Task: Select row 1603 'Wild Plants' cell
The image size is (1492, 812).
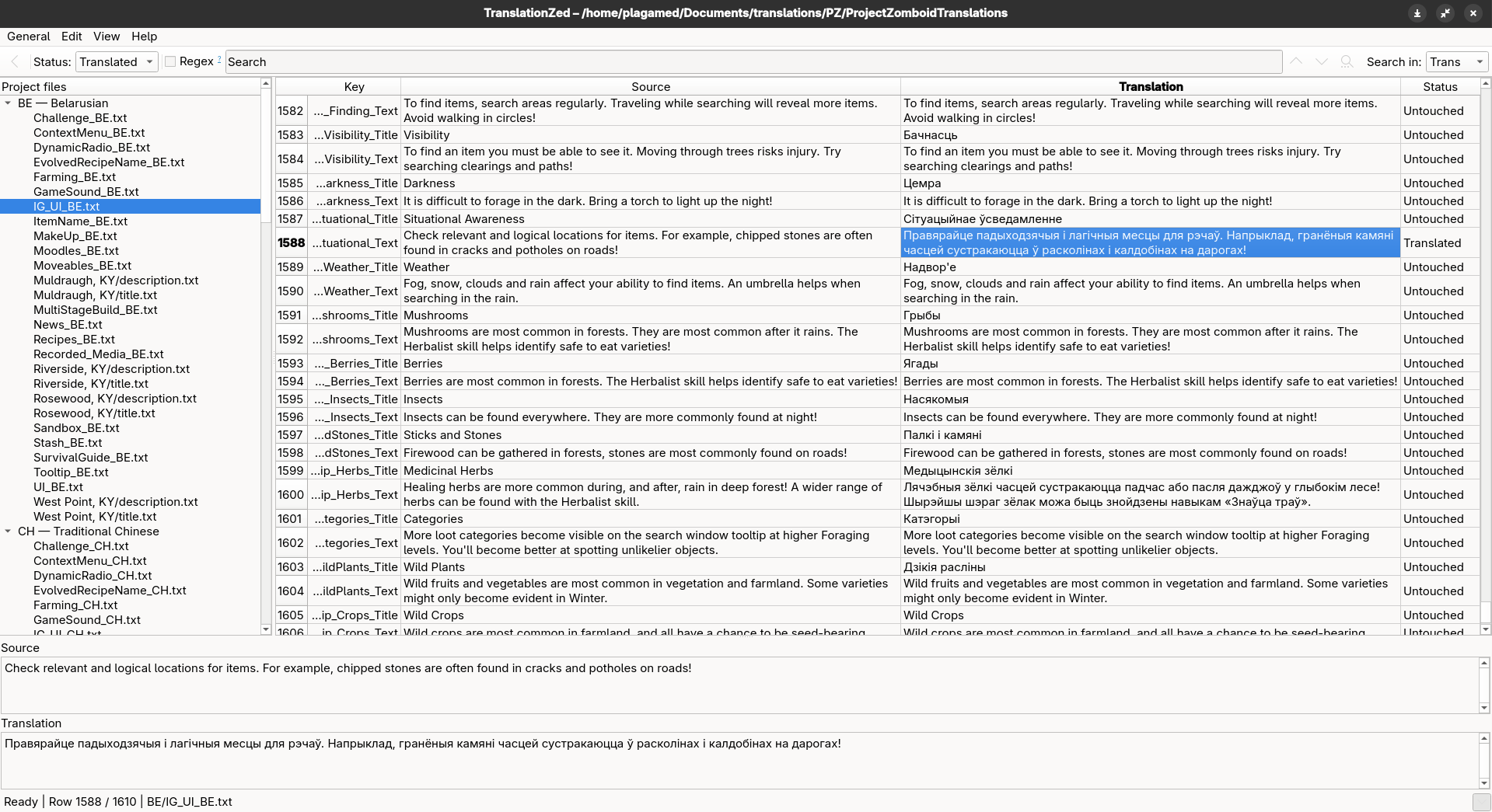Action: tap(650, 567)
